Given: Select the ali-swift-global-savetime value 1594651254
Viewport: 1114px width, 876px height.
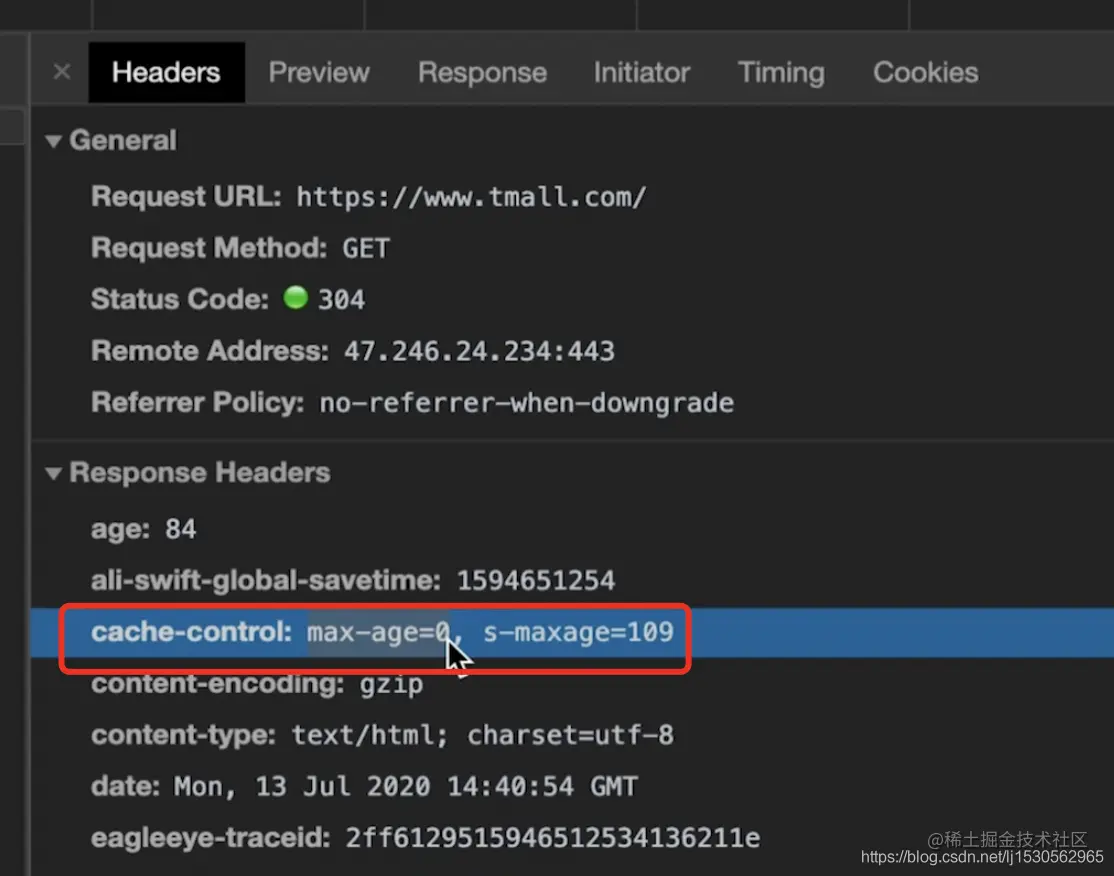Looking at the screenshot, I should (536, 580).
